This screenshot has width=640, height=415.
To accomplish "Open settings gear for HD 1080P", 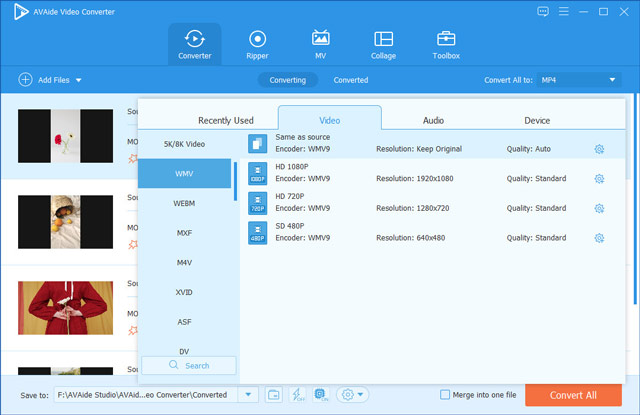I will [x=599, y=179].
